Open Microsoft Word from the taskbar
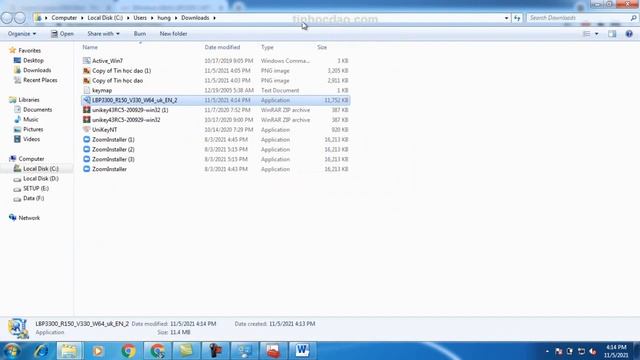640x360 pixels. point(302,351)
